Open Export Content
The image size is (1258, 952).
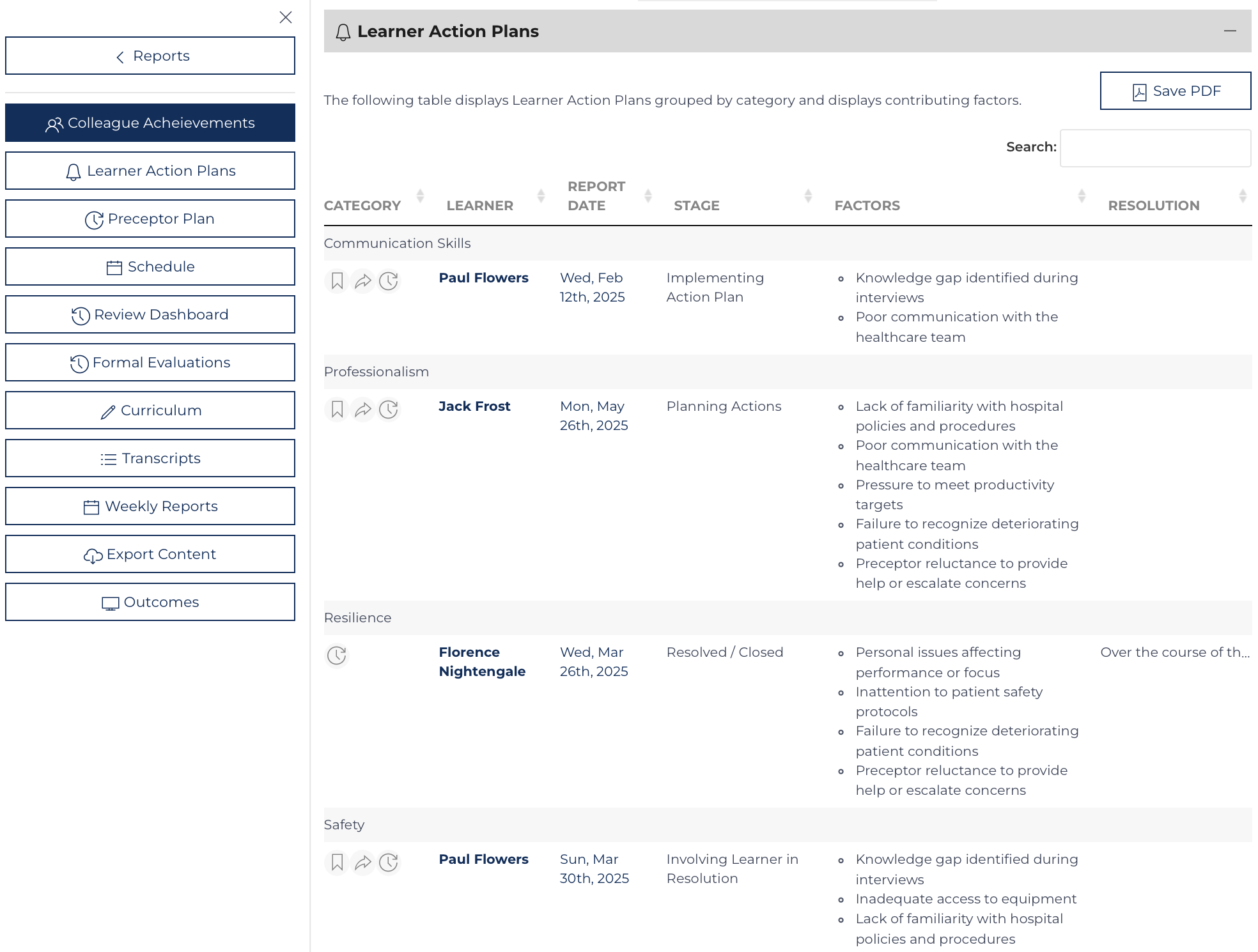click(x=150, y=554)
